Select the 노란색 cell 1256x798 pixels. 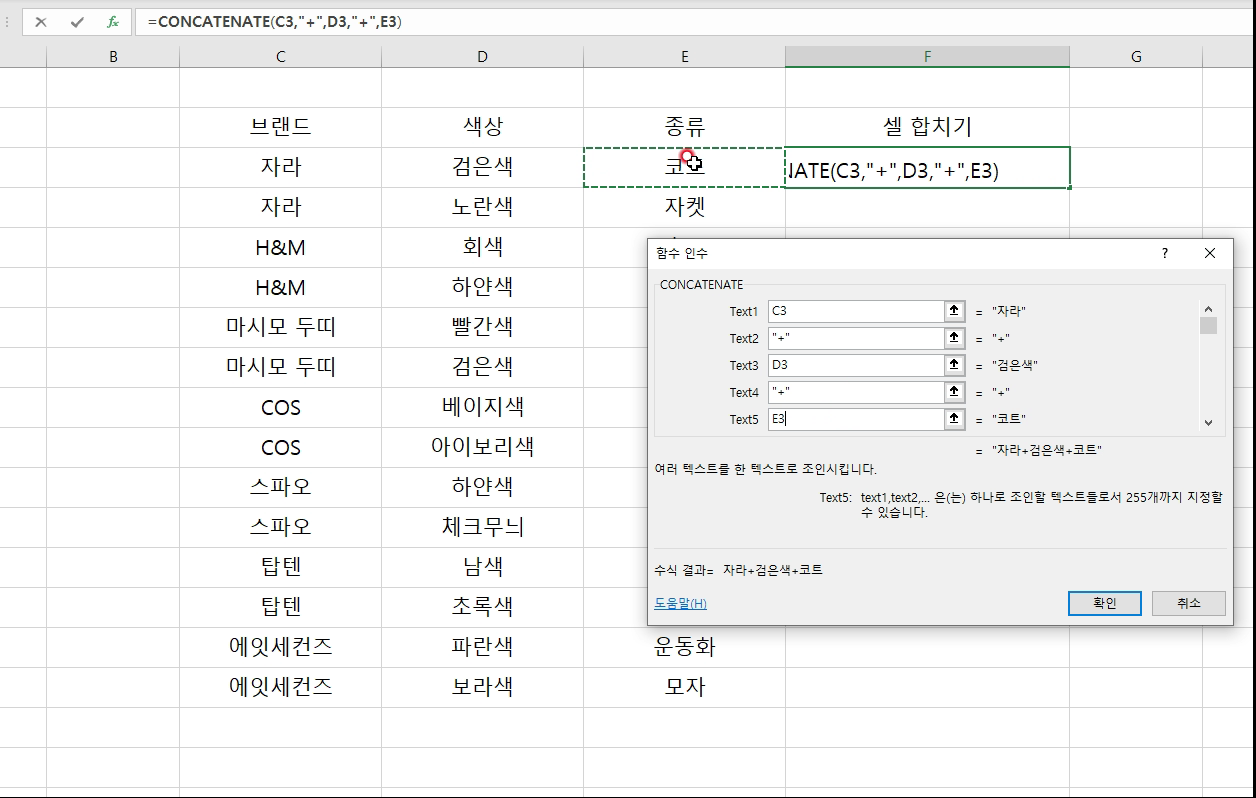[x=482, y=207]
